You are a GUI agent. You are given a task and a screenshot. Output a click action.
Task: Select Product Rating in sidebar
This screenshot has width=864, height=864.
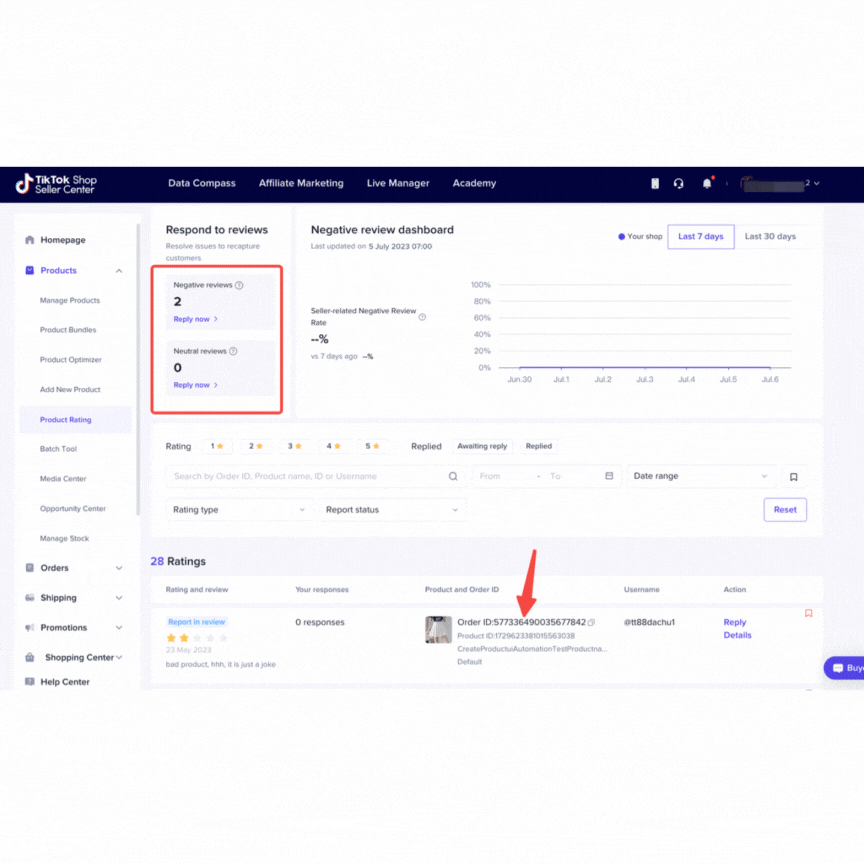tap(75, 419)
